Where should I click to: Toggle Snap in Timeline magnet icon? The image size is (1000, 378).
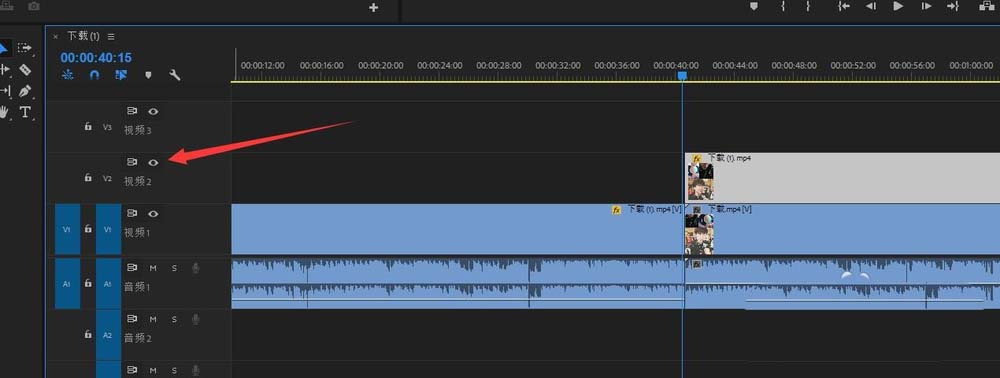pos(94,75)
